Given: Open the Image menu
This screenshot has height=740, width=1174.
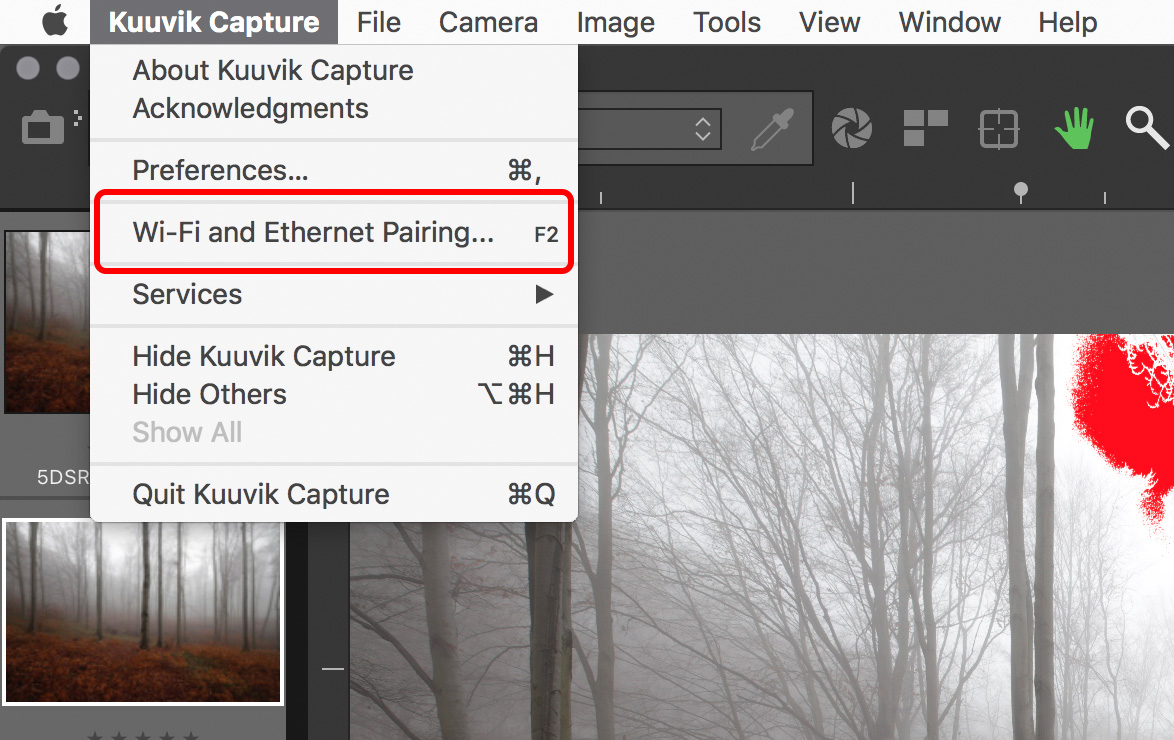Looking at the screenshot, I should click(x=615, y=22).
